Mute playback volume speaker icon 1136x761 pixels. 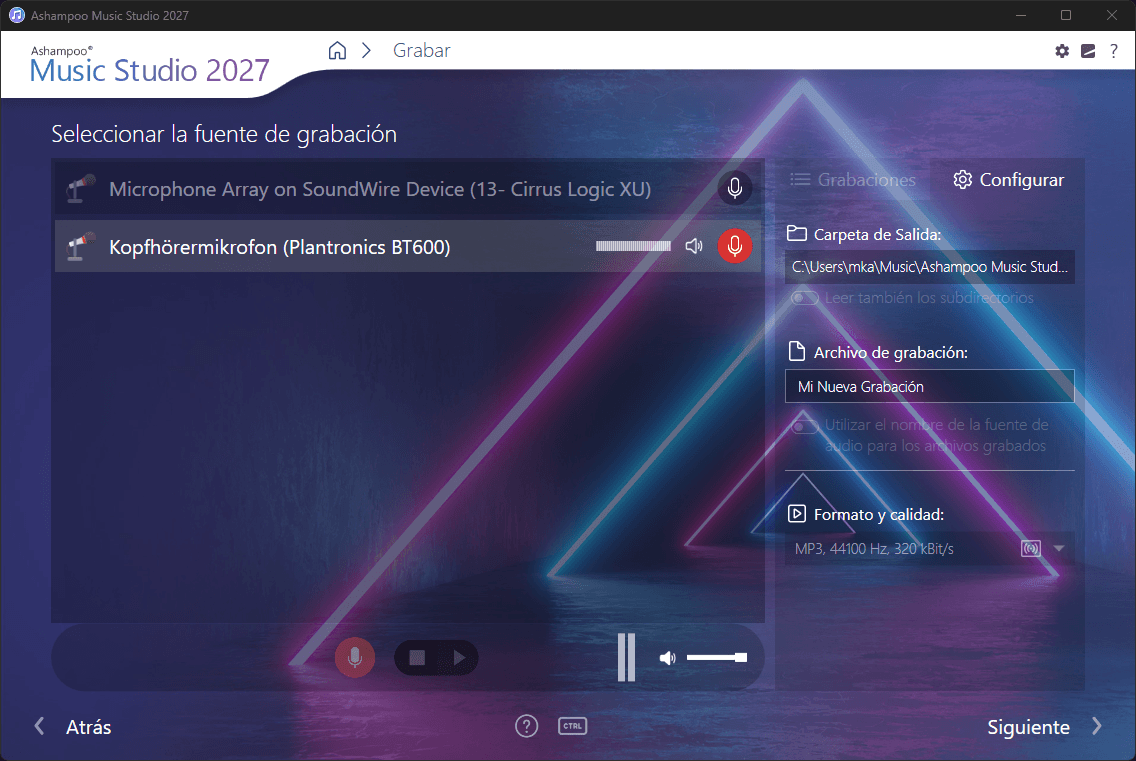667,657
